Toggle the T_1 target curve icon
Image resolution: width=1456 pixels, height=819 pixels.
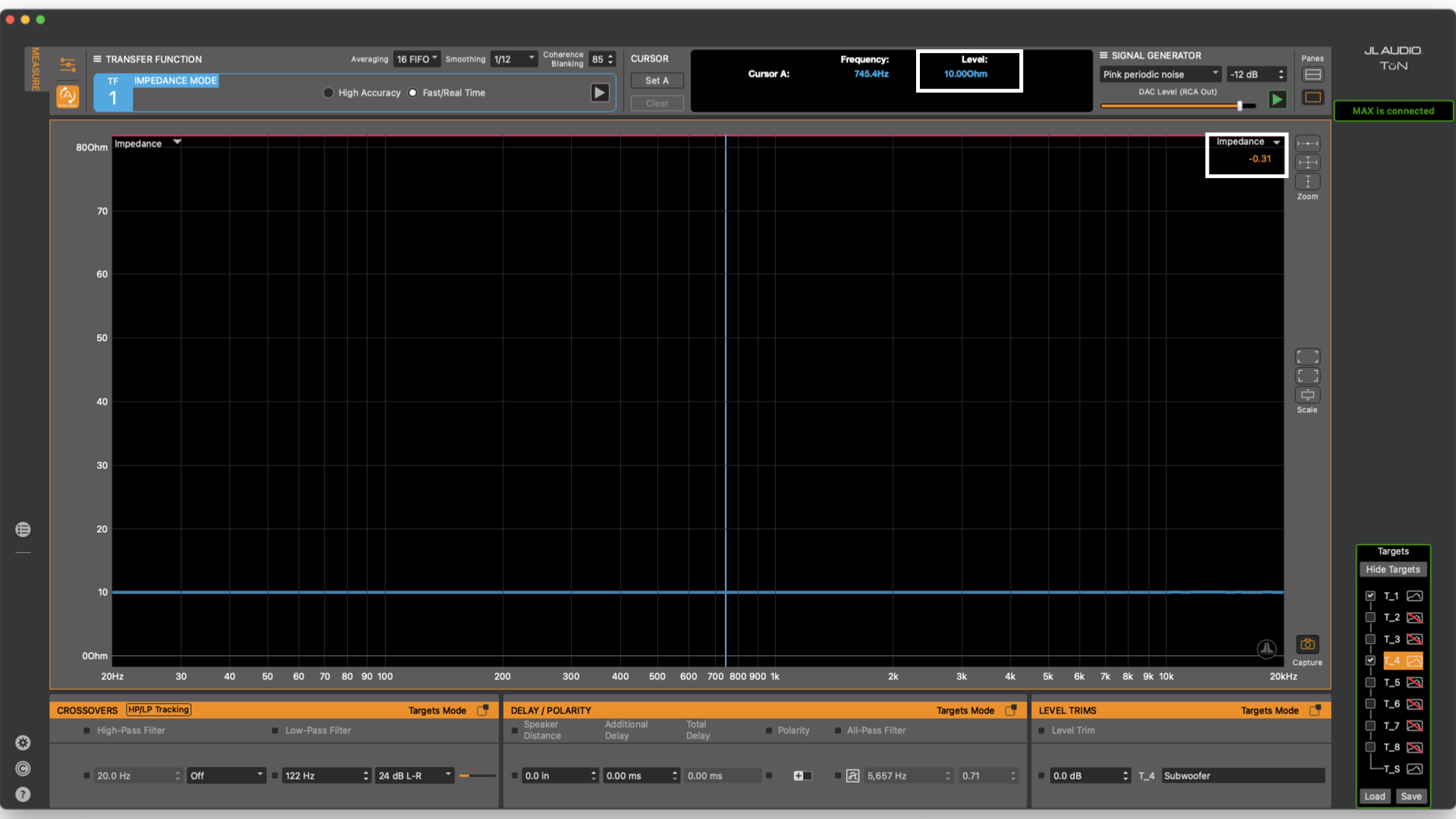pyautogui.click(x=1414, y=596)
